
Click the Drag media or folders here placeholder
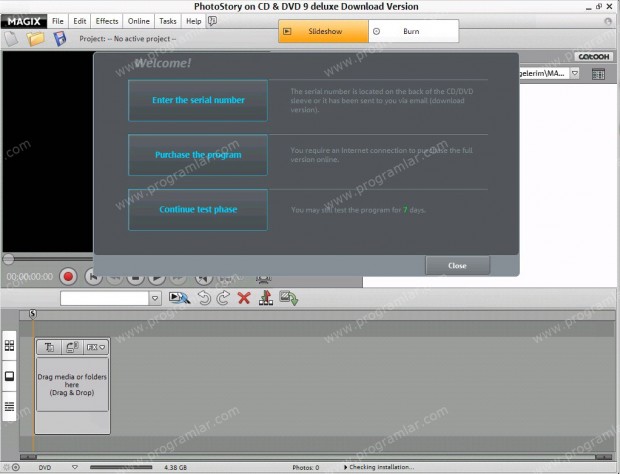pos(72,385)
